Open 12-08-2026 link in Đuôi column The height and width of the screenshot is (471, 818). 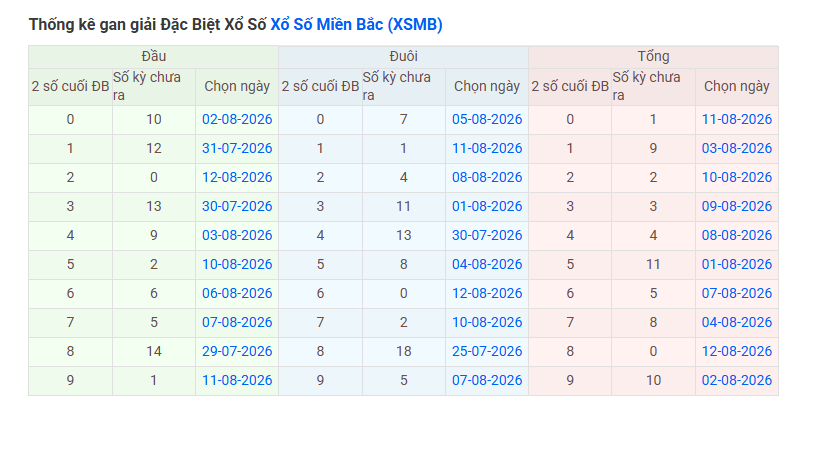(x=487, y=293)
